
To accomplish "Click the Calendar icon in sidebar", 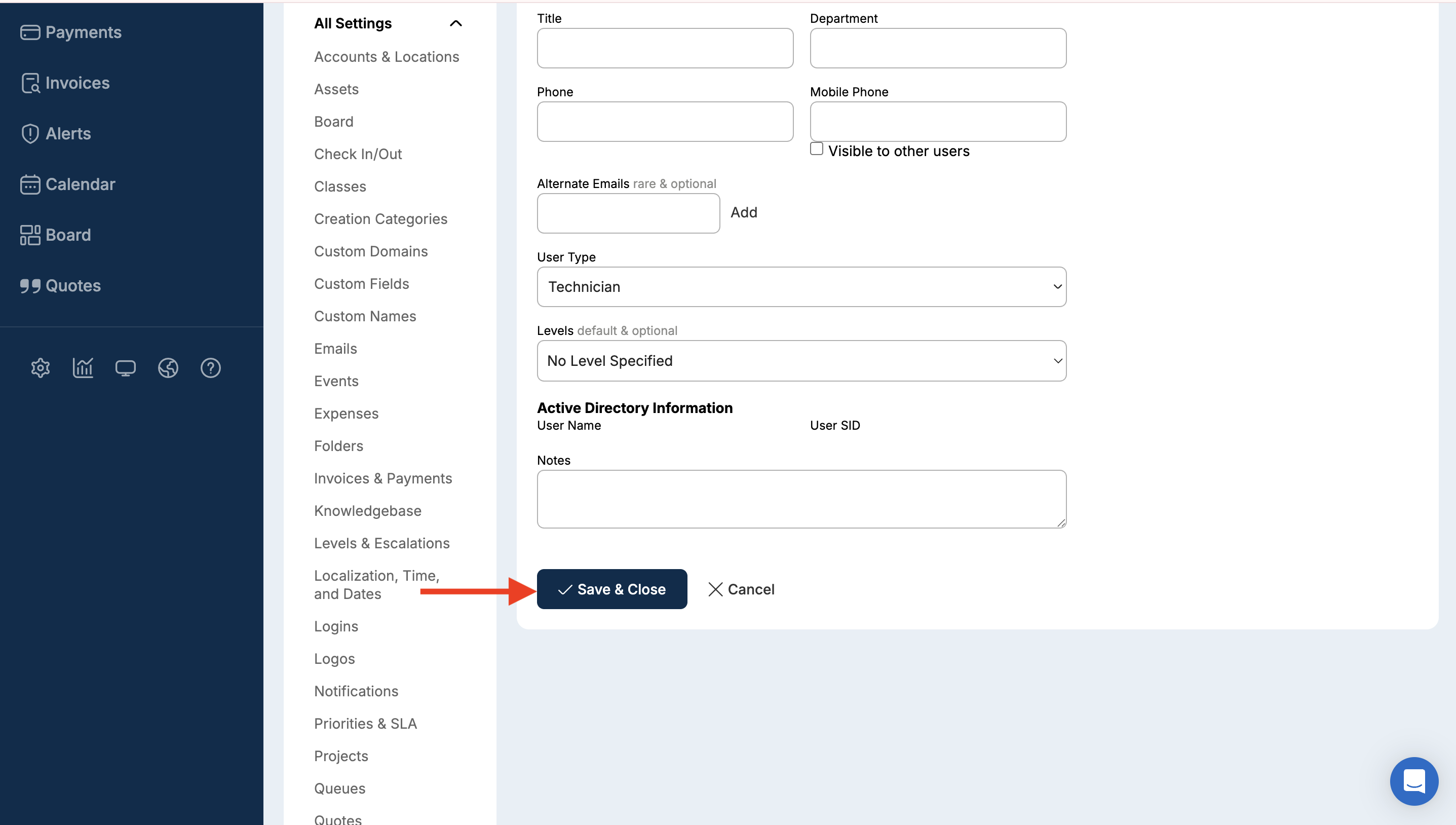I will pyautogui.click(x=30, y=185).
